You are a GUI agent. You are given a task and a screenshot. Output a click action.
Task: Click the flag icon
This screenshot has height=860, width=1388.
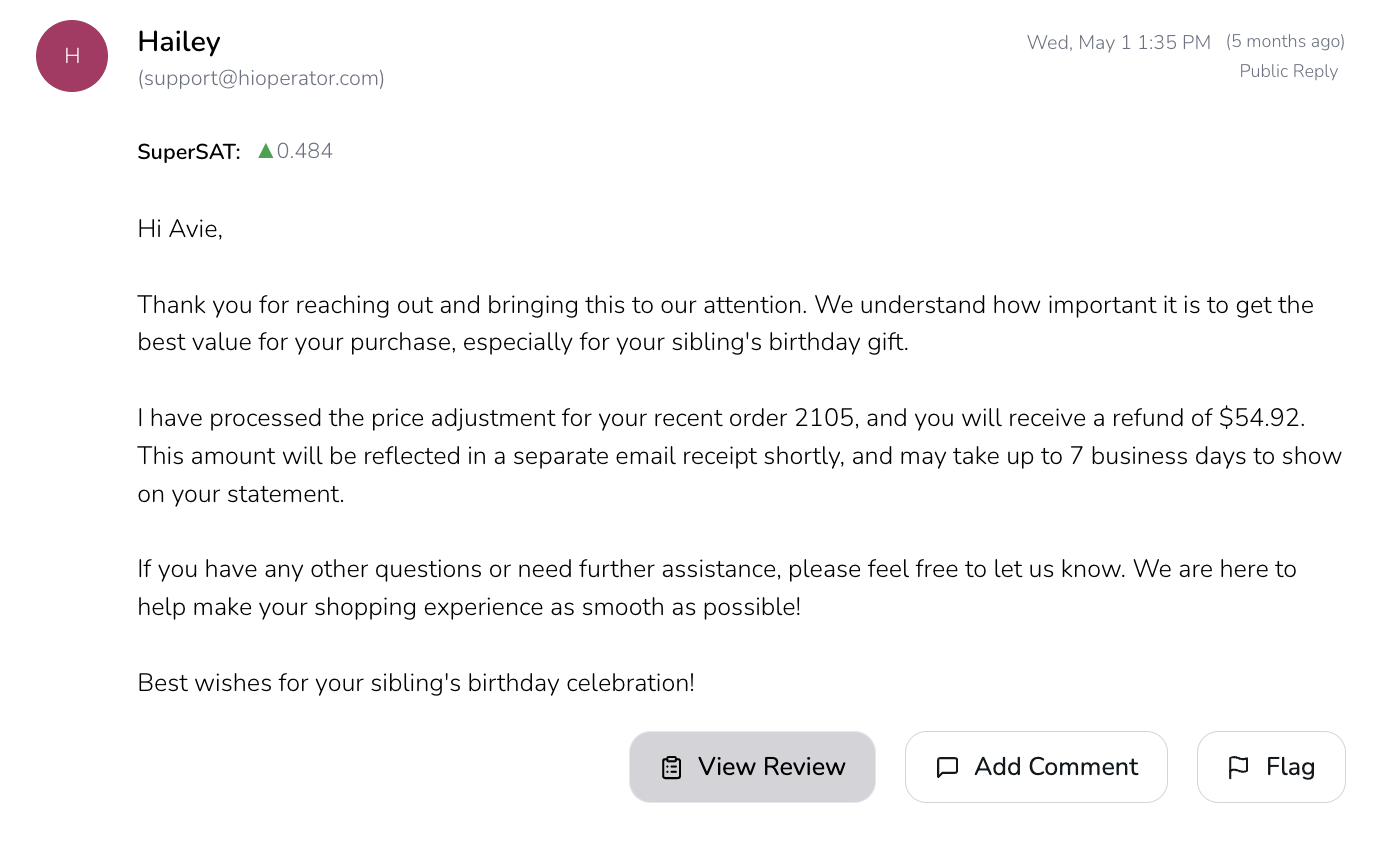1238,767
